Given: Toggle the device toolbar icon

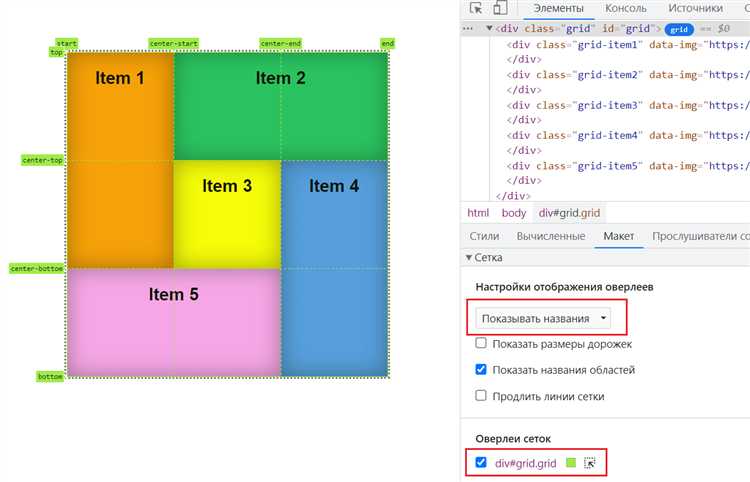Looking at the screenshot, I should tap(500, 8).
